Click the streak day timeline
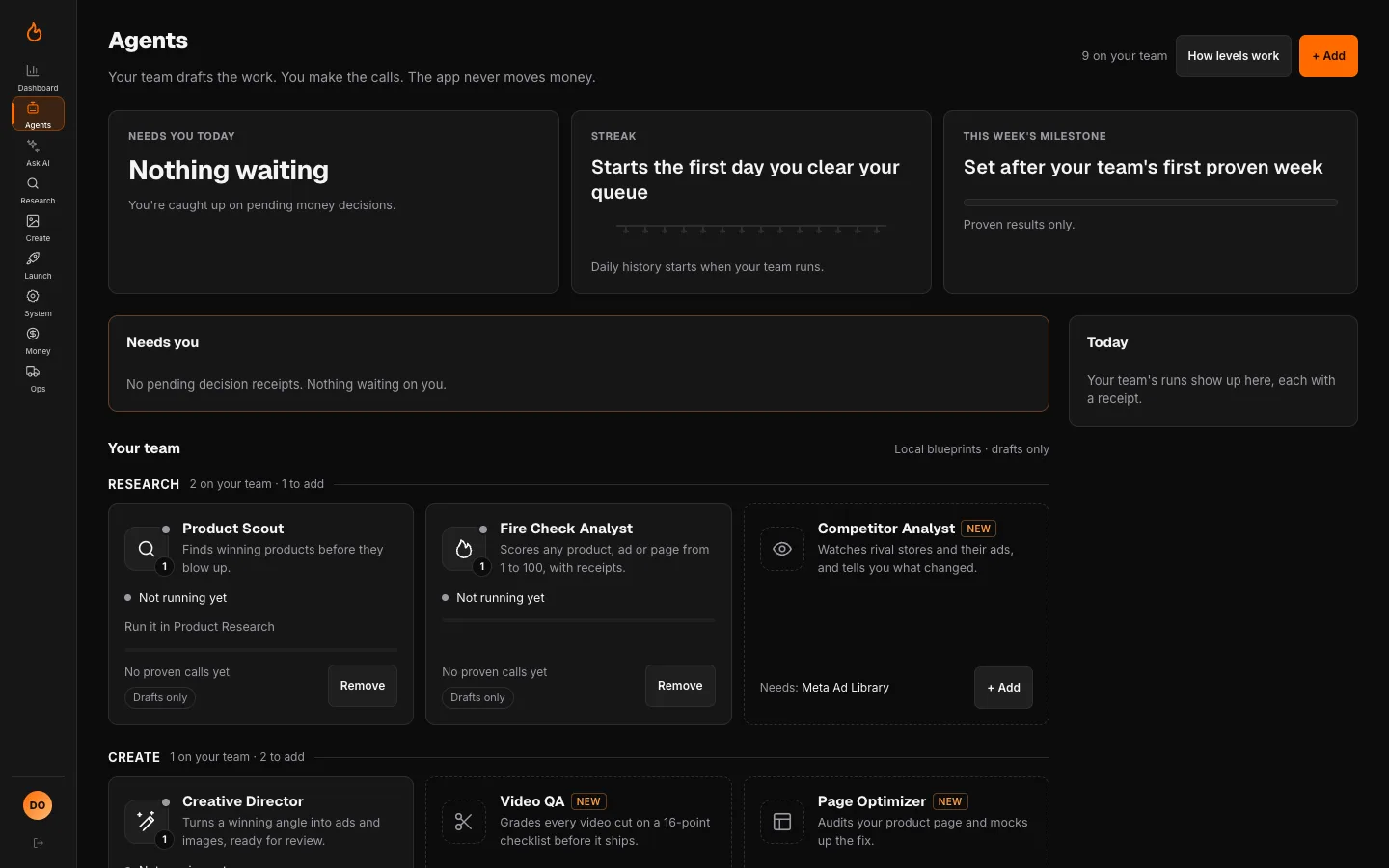The height and width of the screenshot is (868, 1389). tap(751, 229)
